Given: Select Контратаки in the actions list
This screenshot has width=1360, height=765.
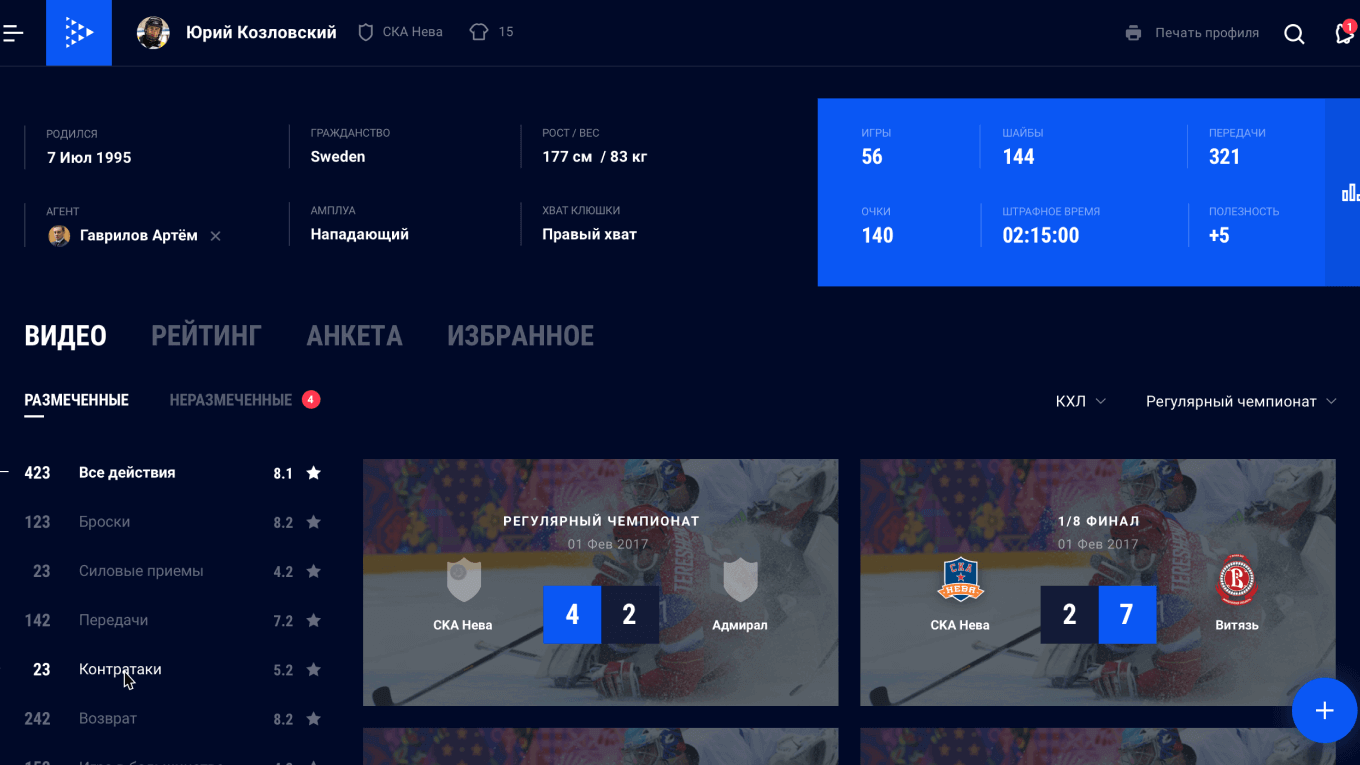Looking at the screenshot, I should pyautogui.click(x=120, y=669).
